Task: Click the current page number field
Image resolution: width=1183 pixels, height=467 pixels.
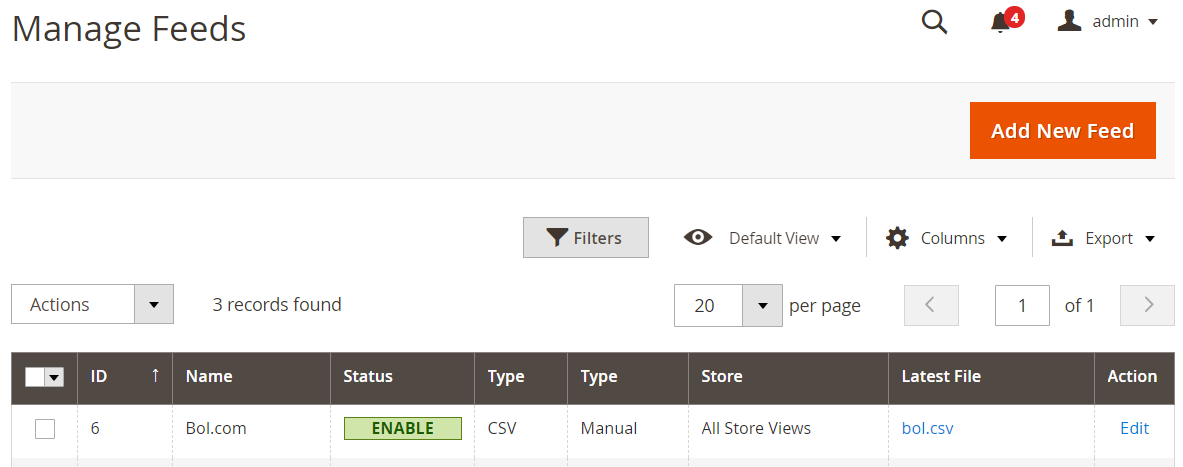Action: coord(1022,306)
